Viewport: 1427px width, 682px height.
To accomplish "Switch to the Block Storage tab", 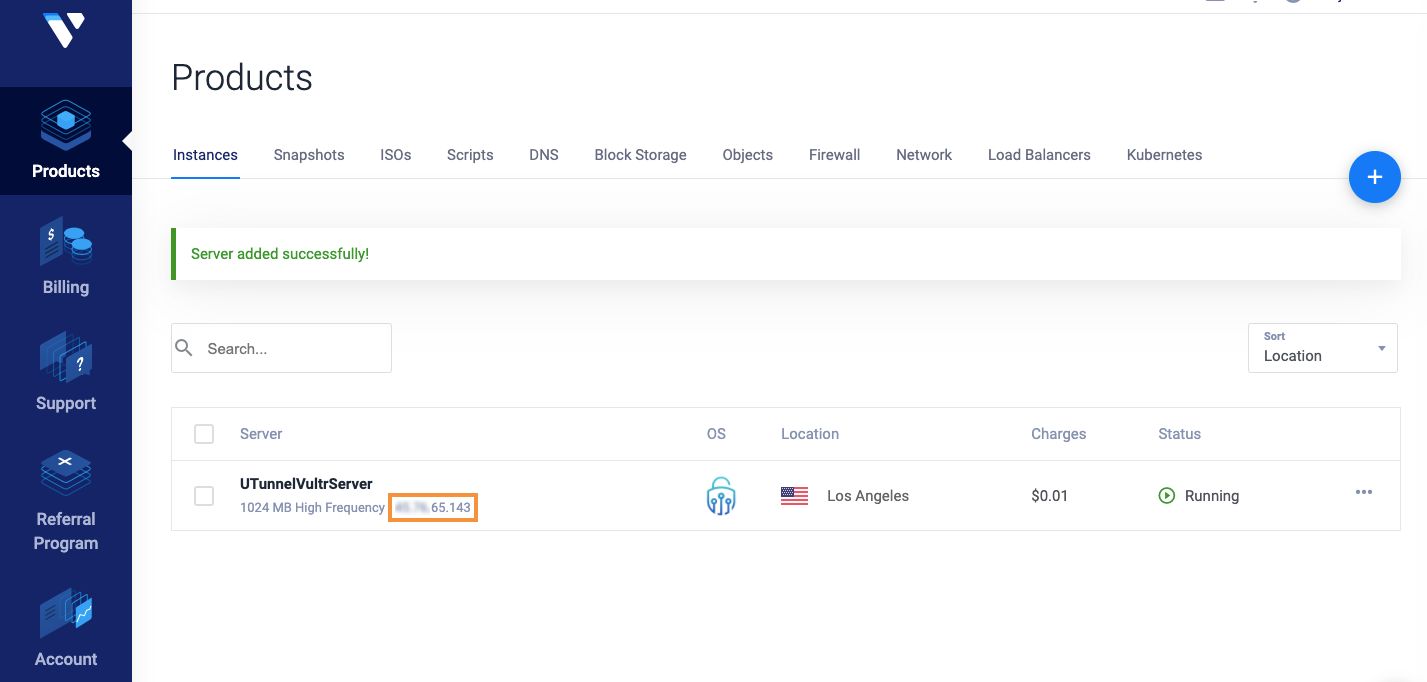I will pyautogui.click(x=640, y=155).
